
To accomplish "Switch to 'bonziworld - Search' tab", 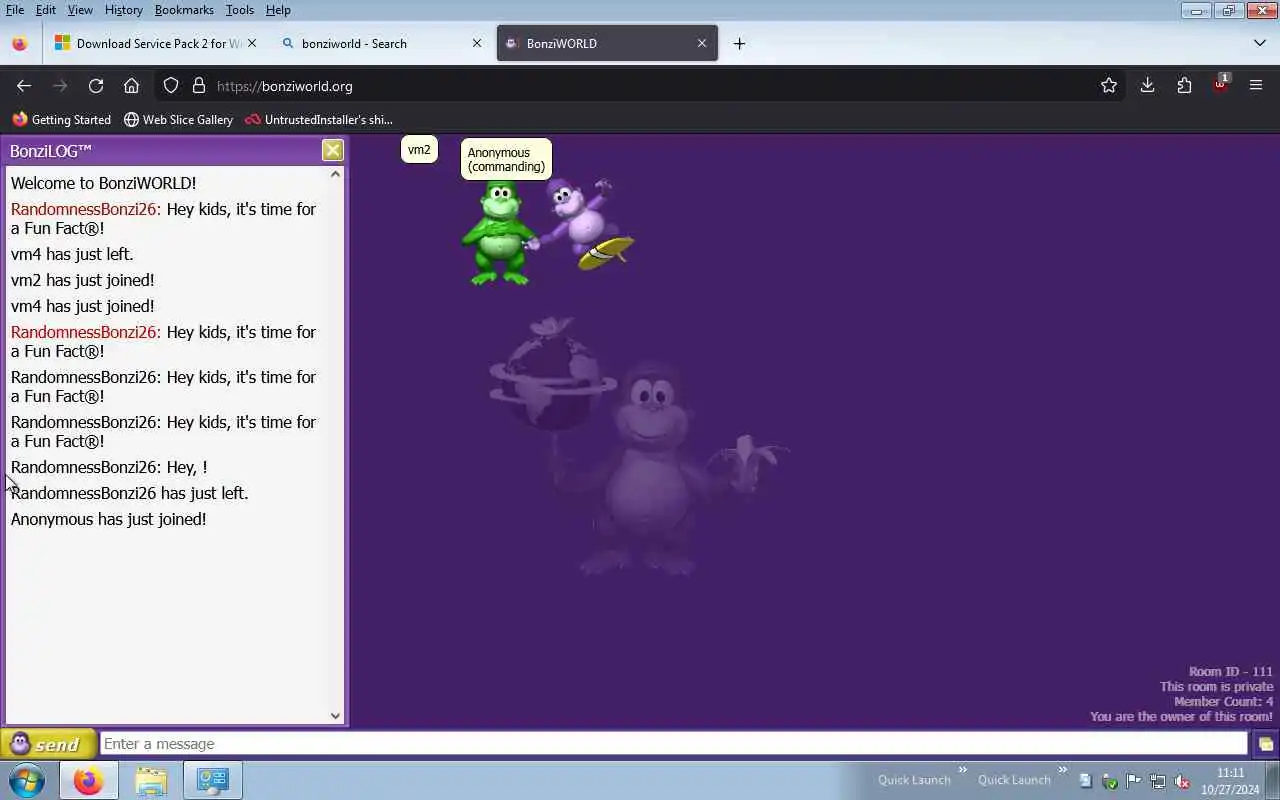I will pyautogui.click(x=382, y=43).
